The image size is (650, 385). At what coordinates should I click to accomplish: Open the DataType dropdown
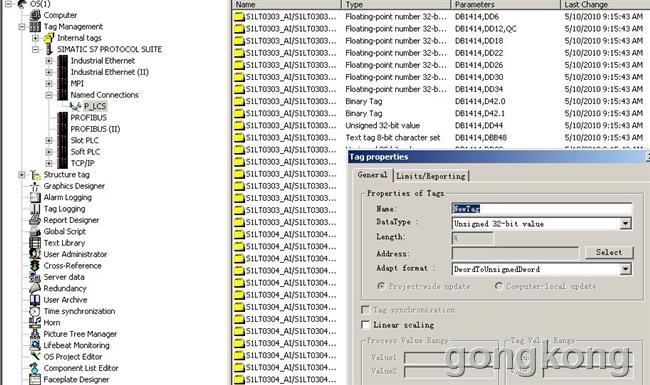(x=625, y=224)
